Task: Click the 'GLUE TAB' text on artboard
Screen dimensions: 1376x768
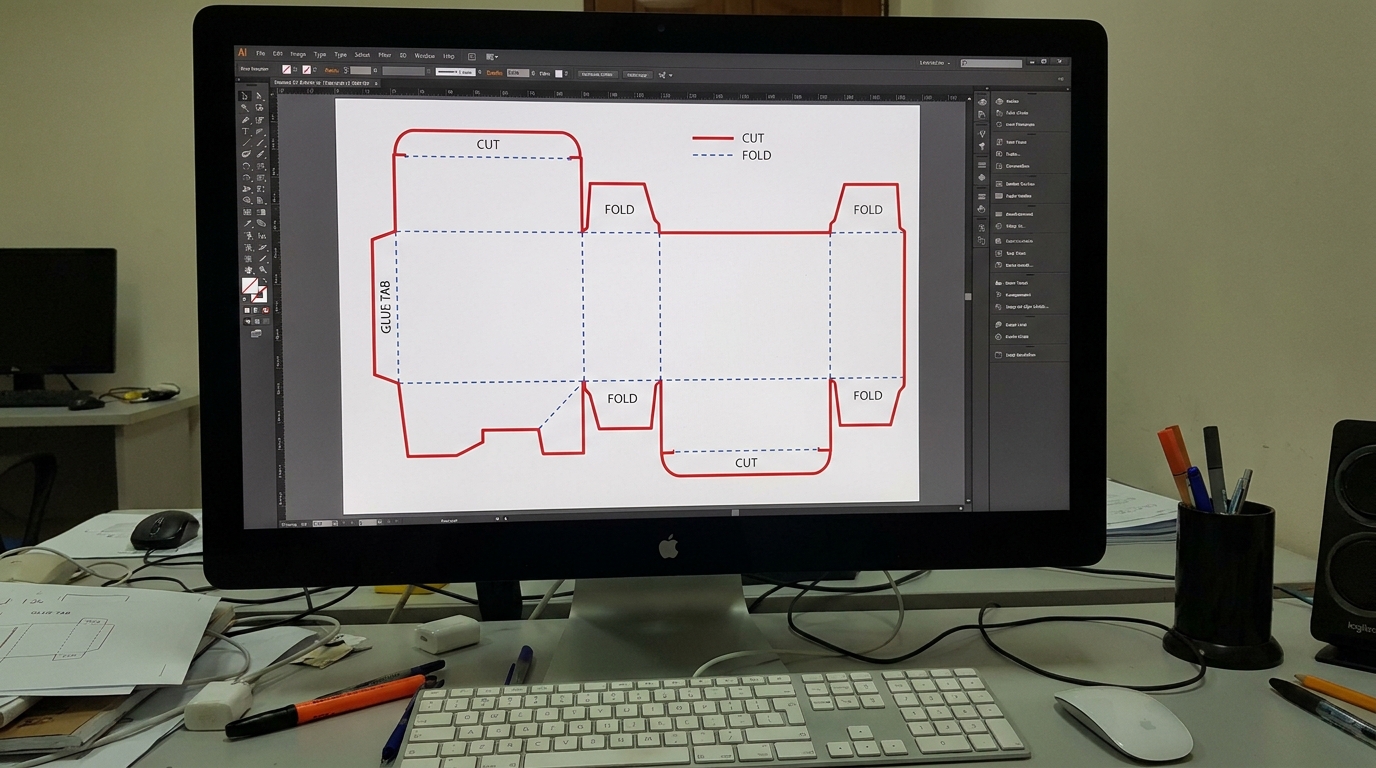Action: click(386, 306)
